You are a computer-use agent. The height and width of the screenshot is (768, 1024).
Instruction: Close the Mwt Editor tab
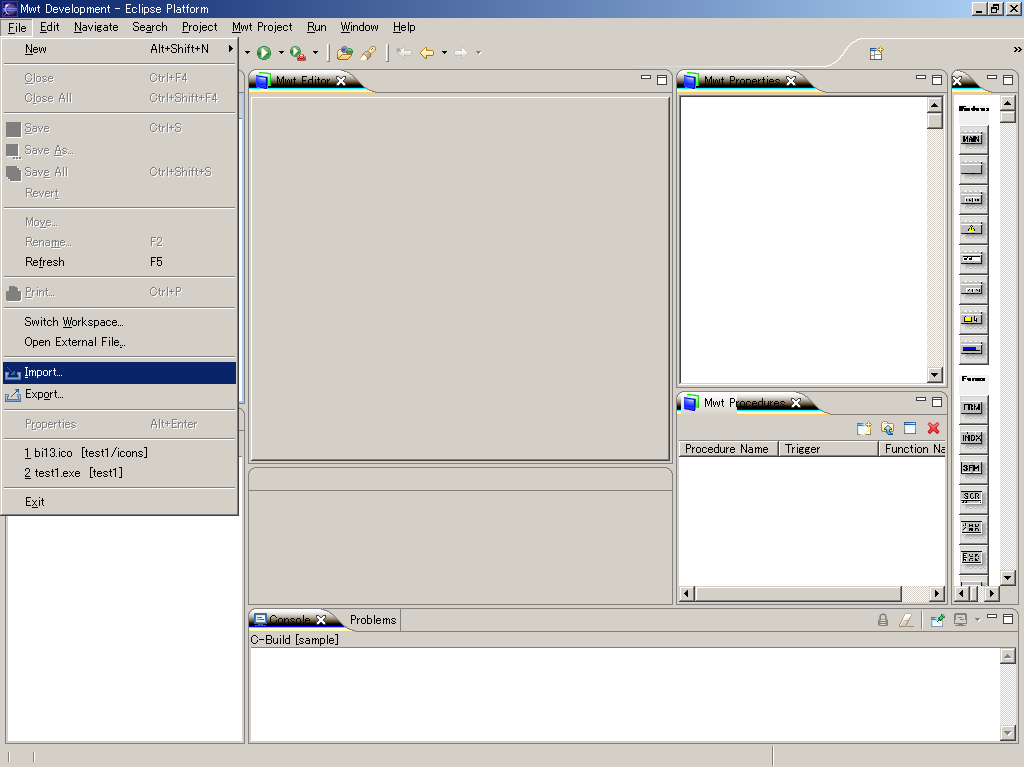click(x=341, y=81)
